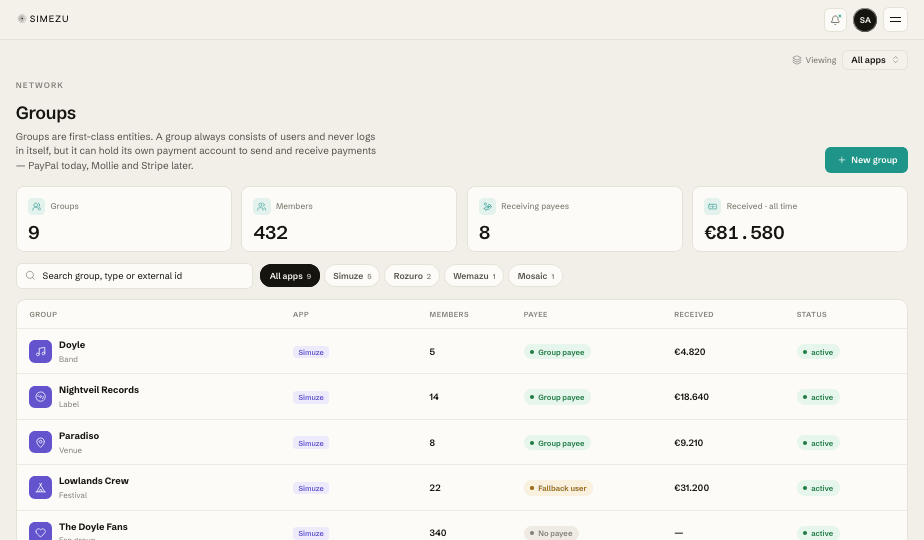Click the New group button
This screenshot has height=540, width=924.
pos(866,160)
